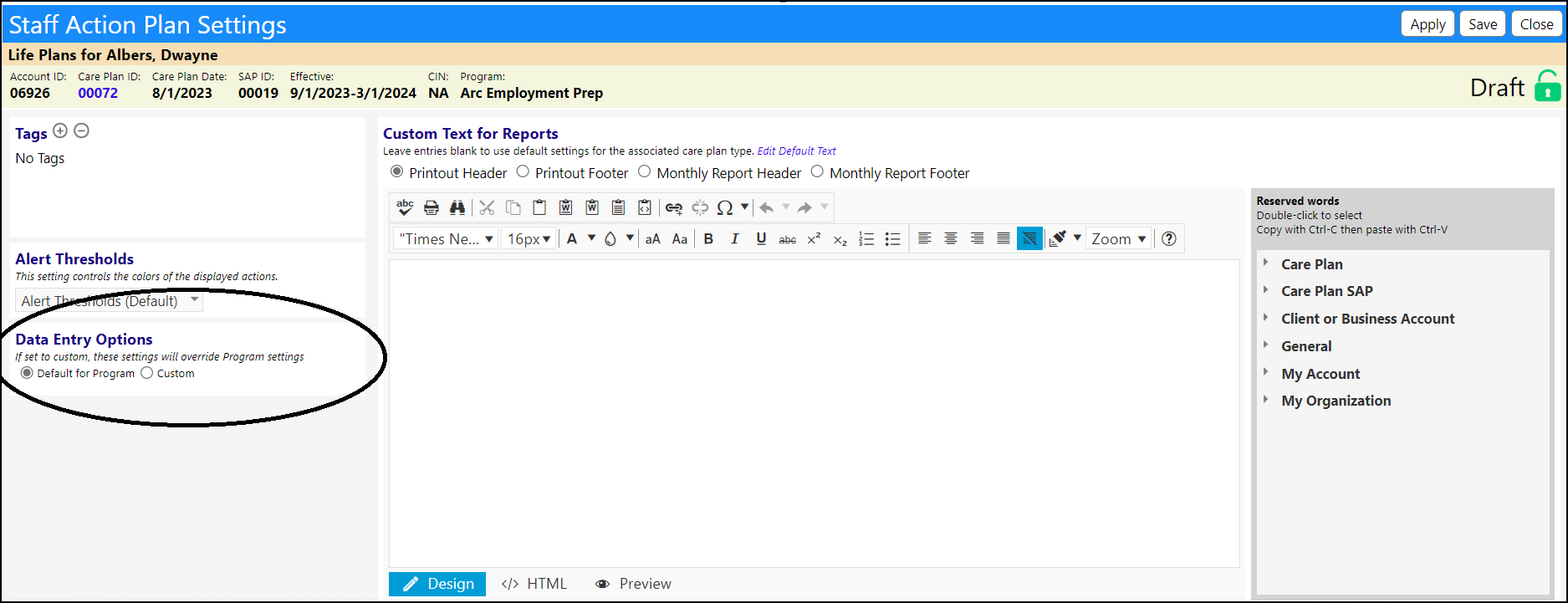Click the format stripper brush icon

click(1058, 239)
